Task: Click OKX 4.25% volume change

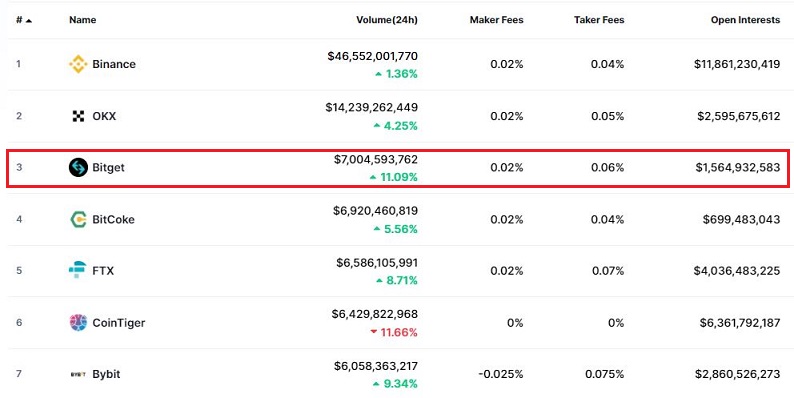Action: pyautogui.click(x=396, y=126)
